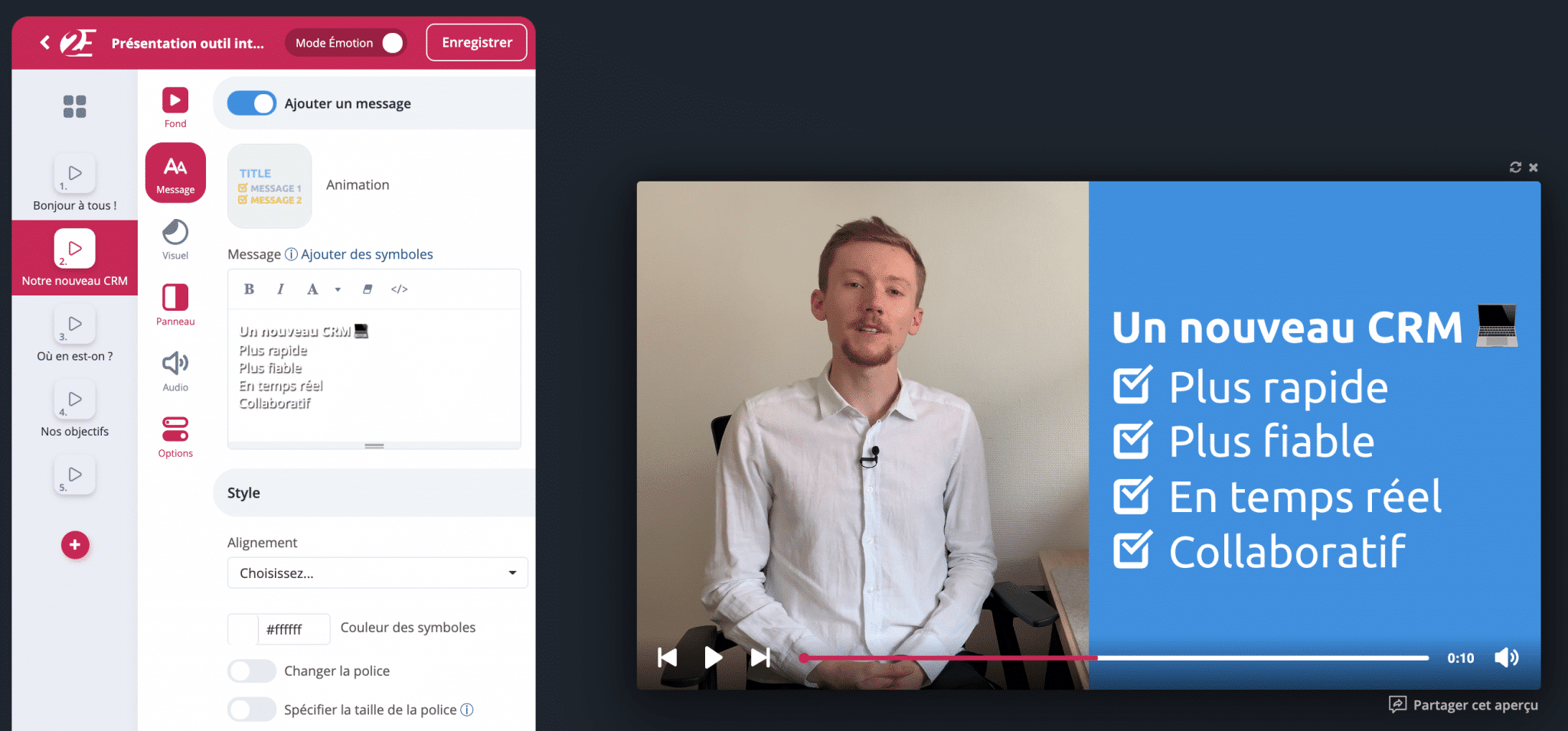Screen dimensions: 1568x731
Task: Open the text color dropdown arrow
Action: (338, 289)
